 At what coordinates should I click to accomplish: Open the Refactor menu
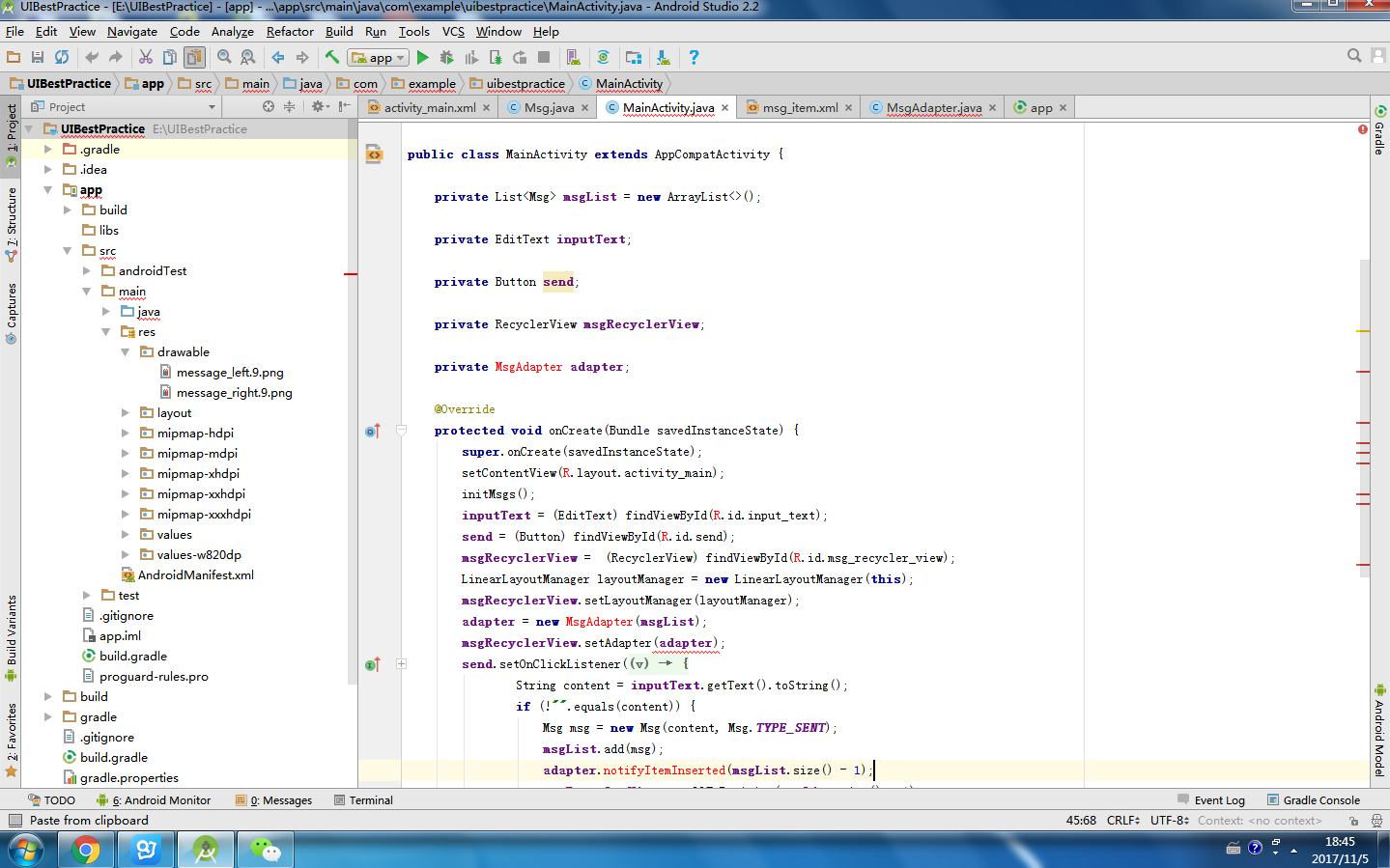coord(290,32)
